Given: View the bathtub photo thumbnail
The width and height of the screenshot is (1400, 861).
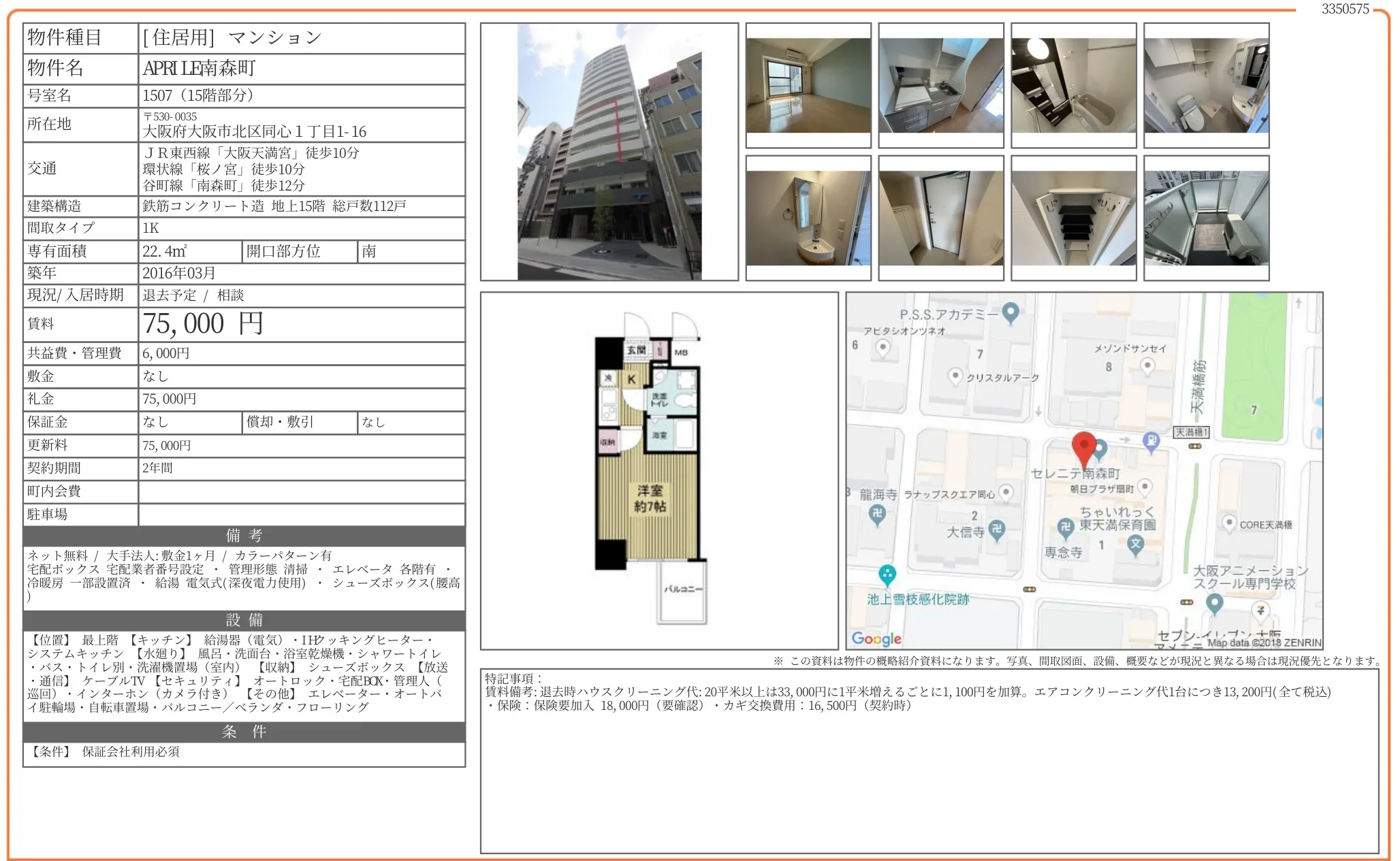Looking at the screenshot, I should [1074, 85].
